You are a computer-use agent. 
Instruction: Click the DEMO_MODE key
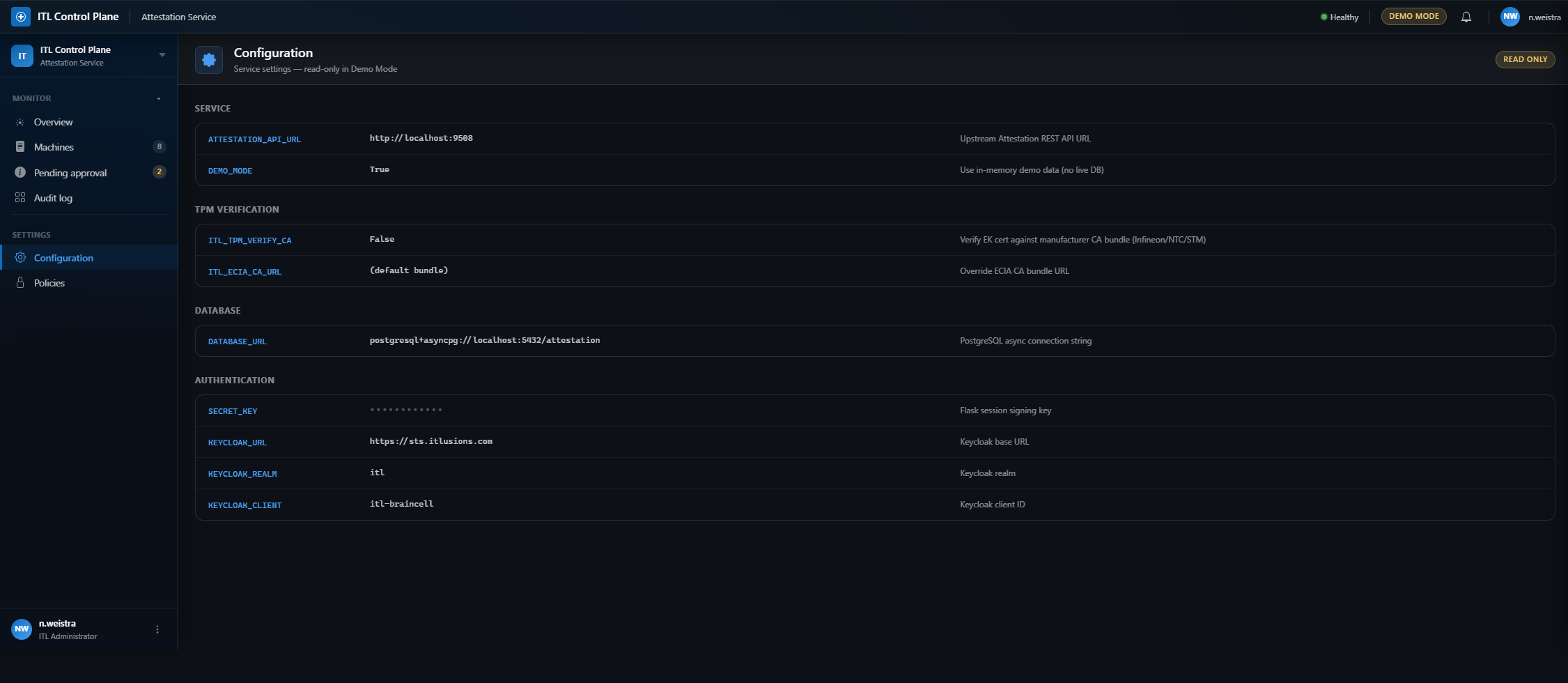point(230,171)
